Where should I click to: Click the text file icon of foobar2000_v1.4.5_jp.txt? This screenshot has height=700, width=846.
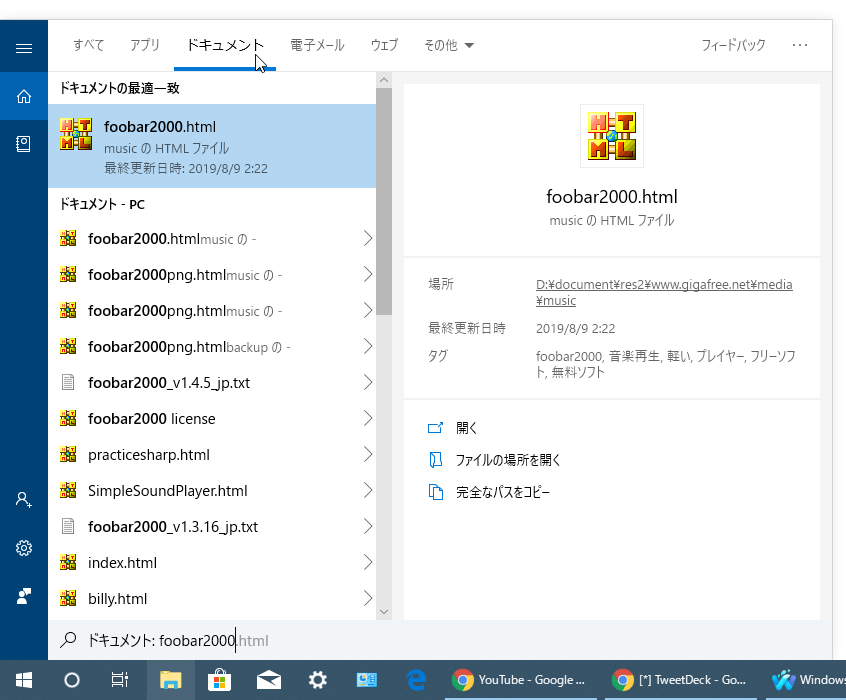(68, 382)
